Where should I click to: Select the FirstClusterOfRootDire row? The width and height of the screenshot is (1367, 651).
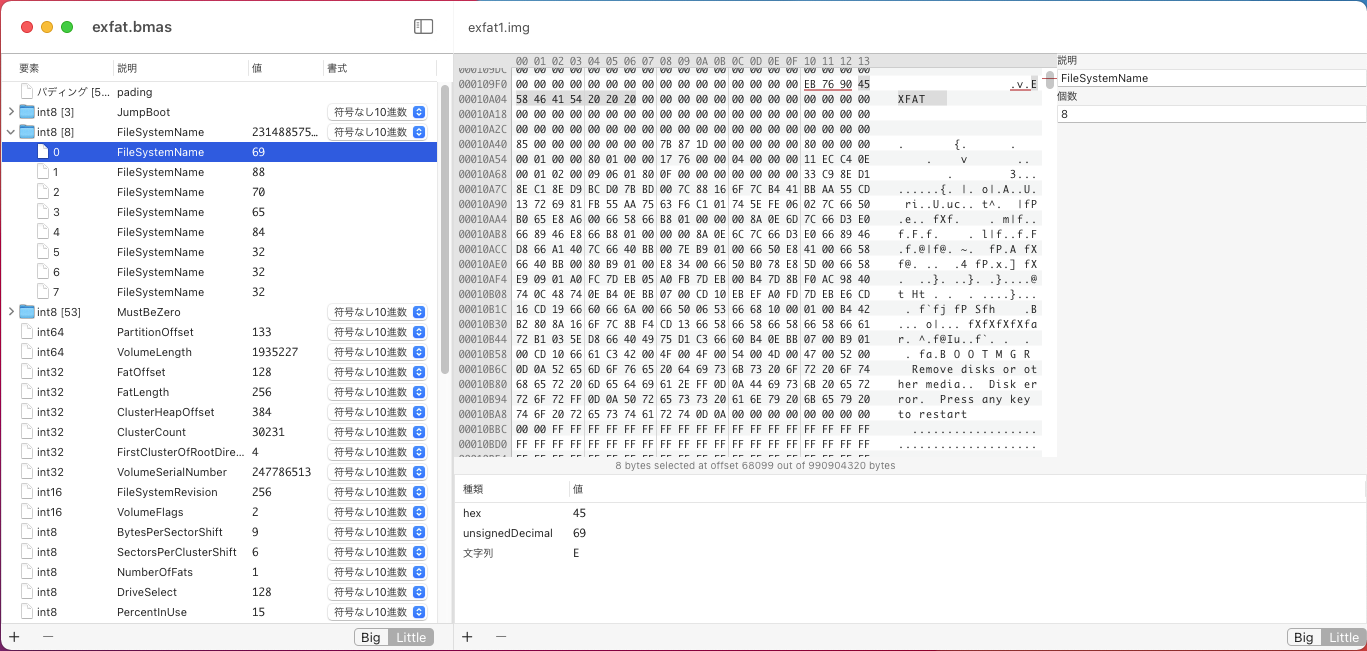[x=219, y=452]
